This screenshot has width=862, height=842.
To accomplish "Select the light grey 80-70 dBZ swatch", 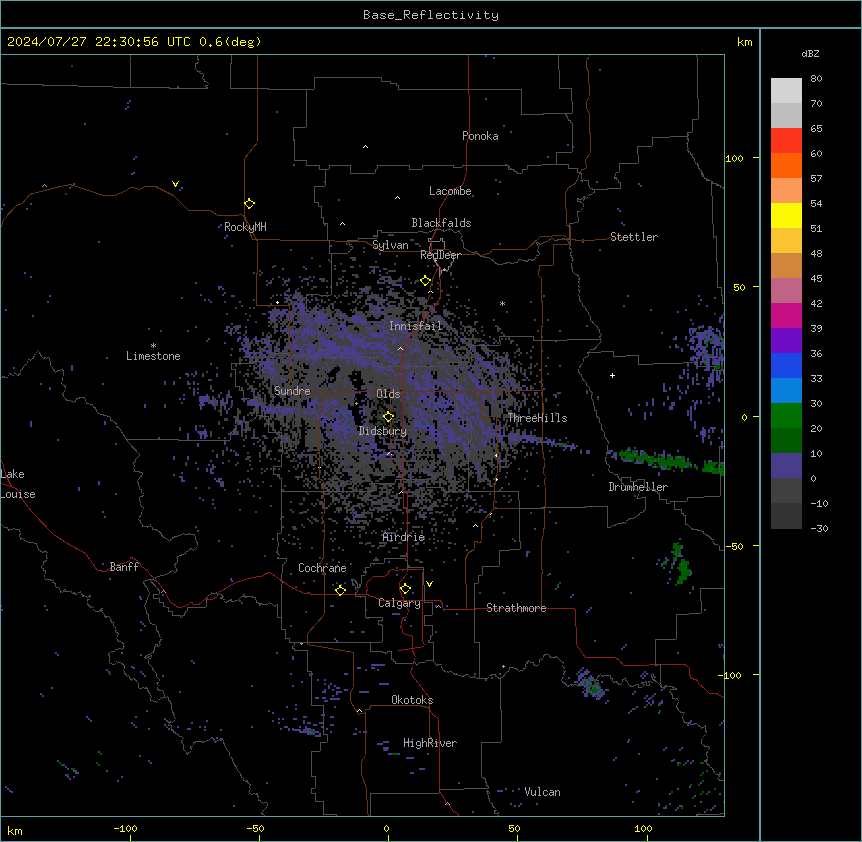I will click(x=786, y=91).
